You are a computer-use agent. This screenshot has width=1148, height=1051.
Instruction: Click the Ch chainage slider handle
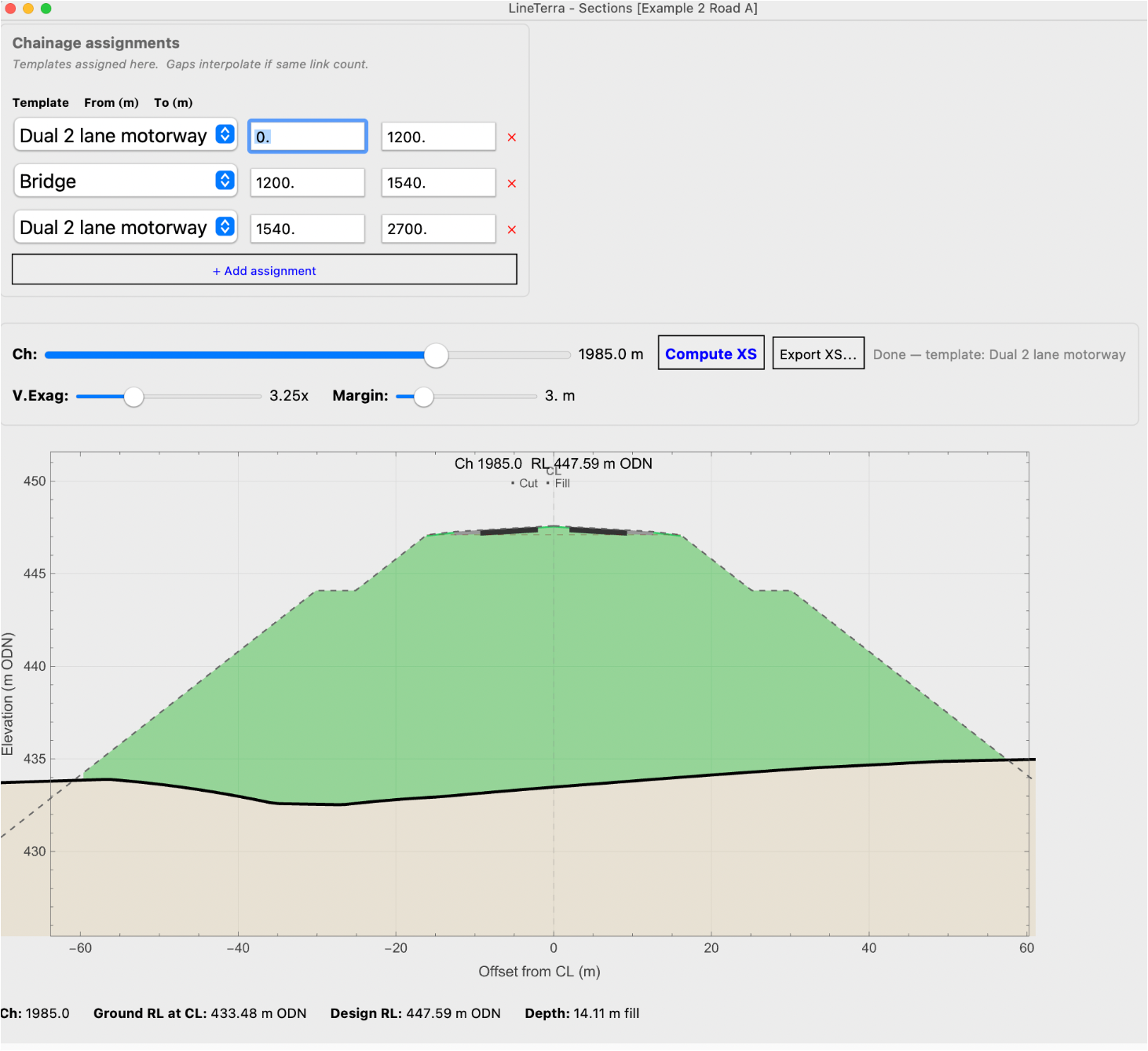pyautogui.click(x=436, y=355)
